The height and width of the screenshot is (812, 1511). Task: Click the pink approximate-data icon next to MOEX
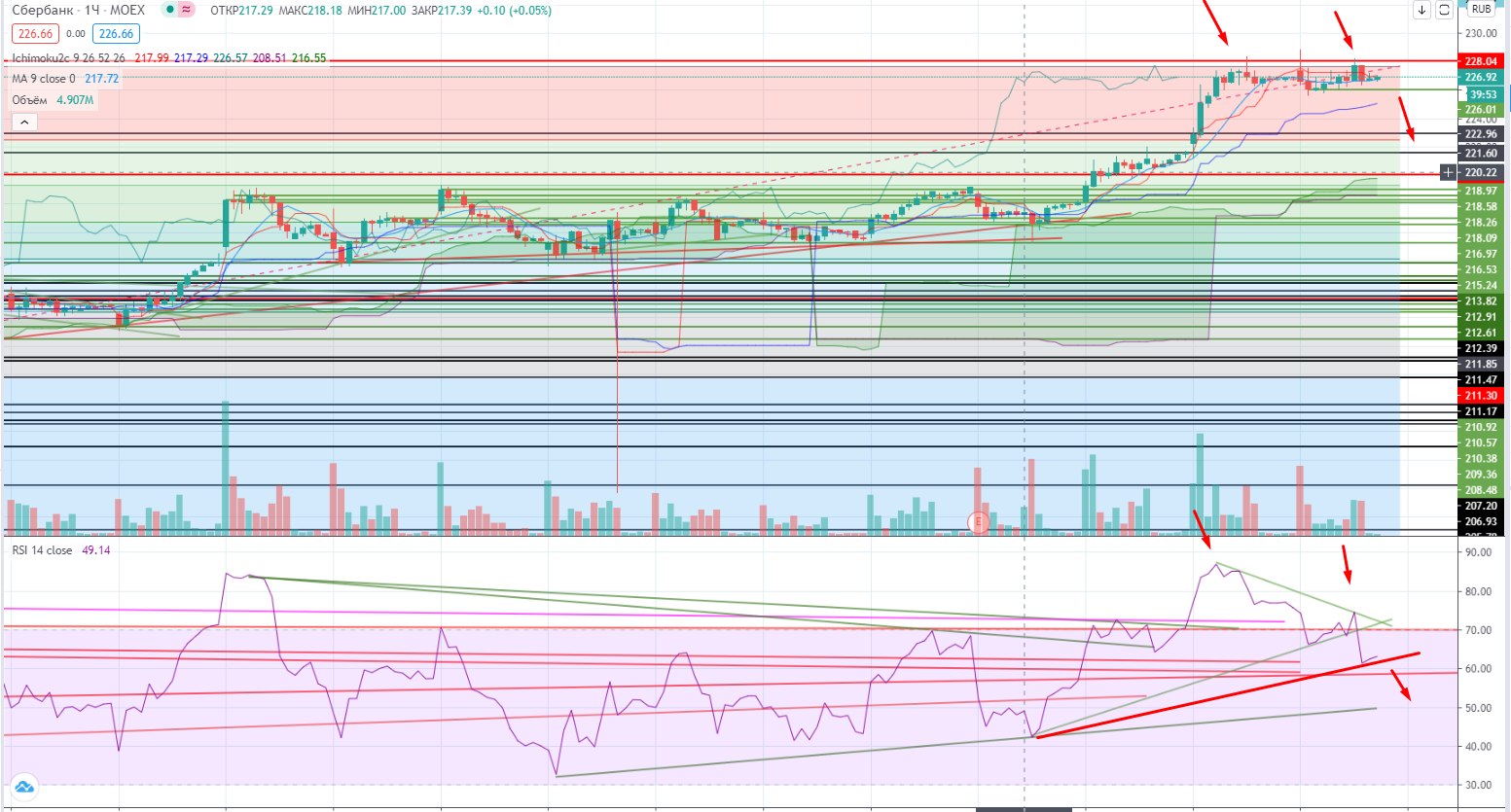(186, 10)
